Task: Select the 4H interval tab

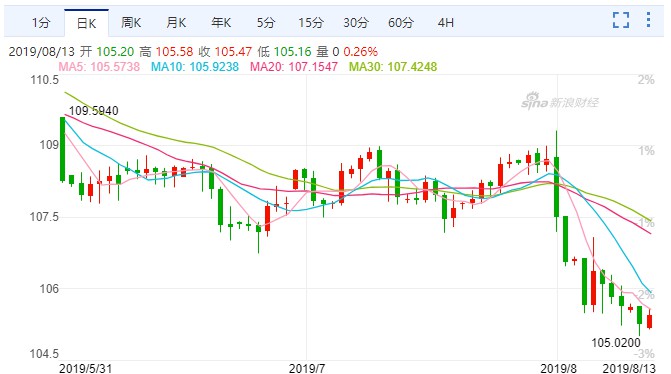Action: pos(445,23)
